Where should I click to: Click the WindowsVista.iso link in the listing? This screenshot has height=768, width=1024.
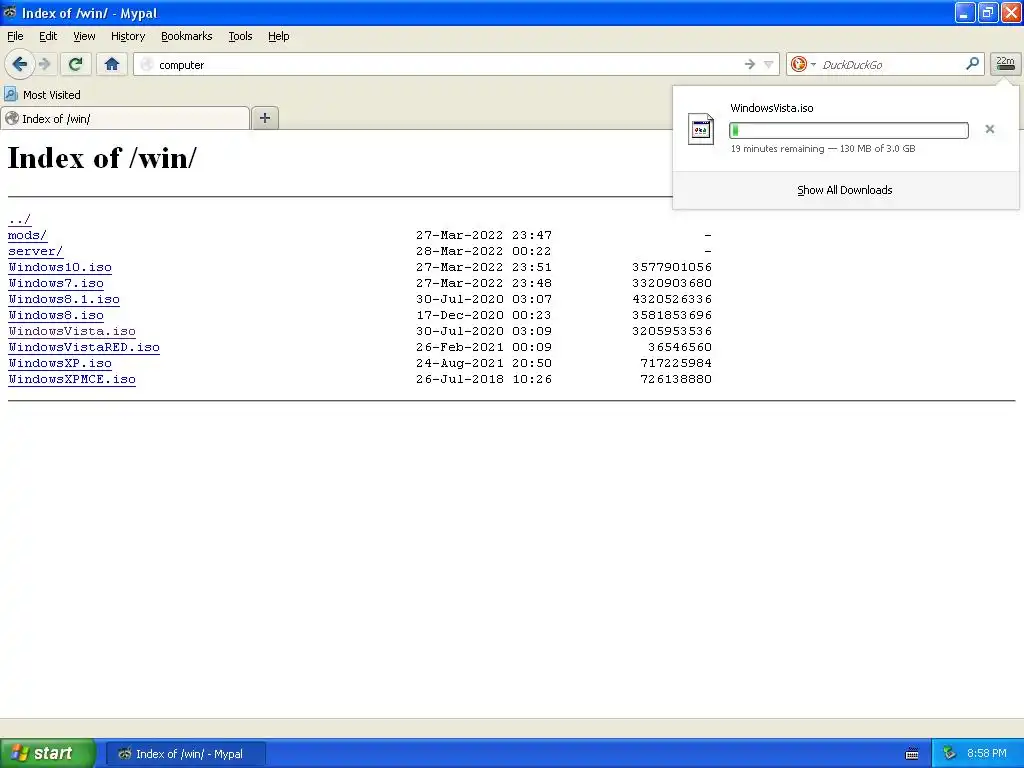click(72, 331)
